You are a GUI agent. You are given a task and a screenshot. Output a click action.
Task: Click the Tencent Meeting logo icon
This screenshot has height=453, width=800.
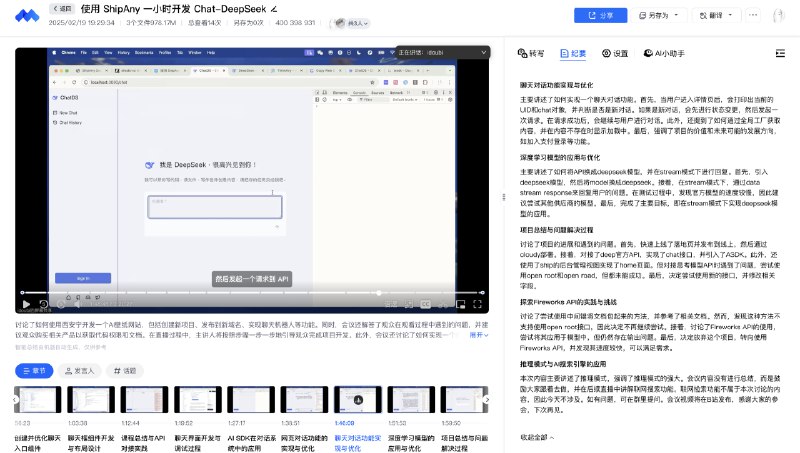(27, 16)
